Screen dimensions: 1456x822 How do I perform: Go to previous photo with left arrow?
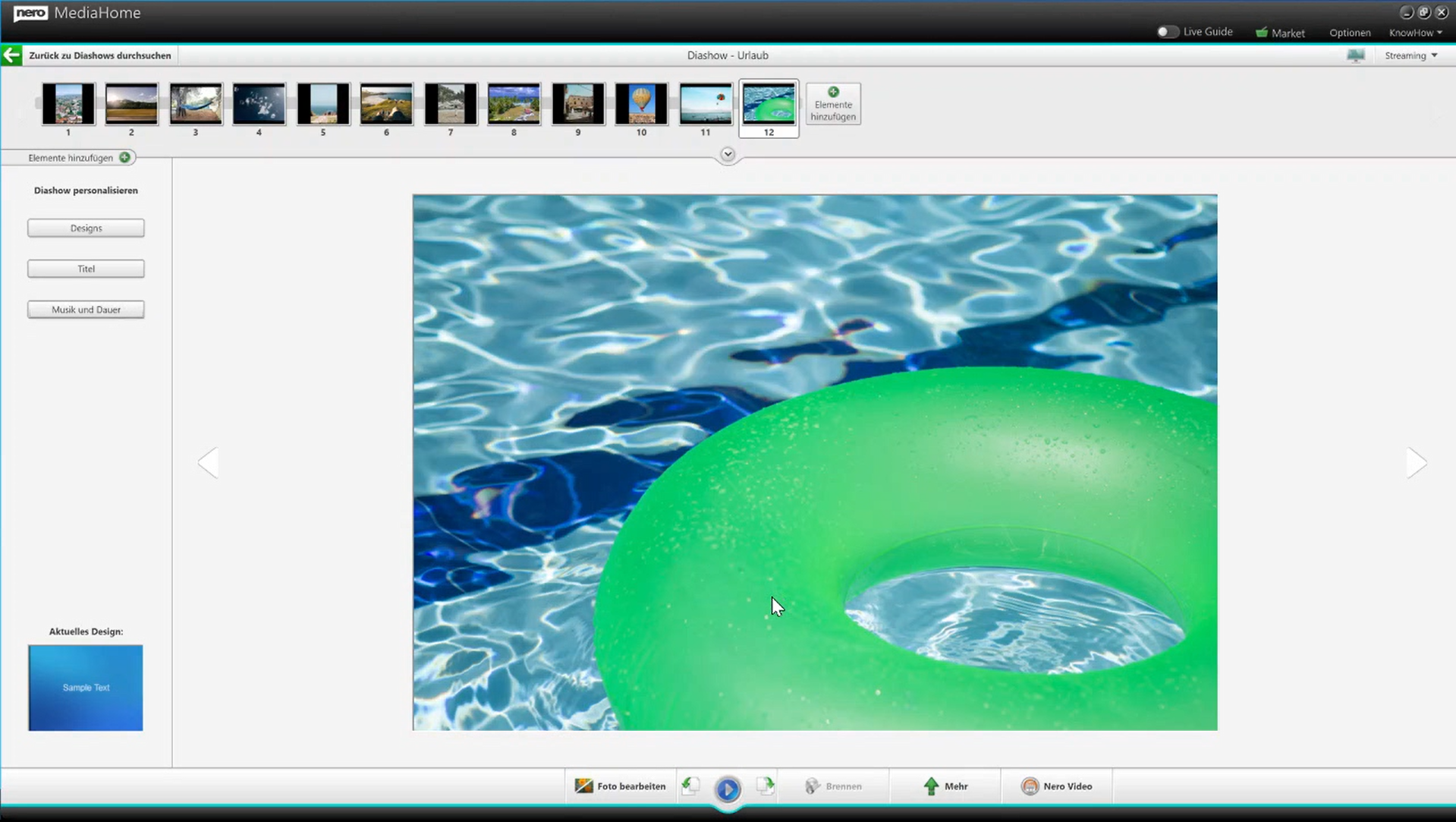tap(208, 462)
